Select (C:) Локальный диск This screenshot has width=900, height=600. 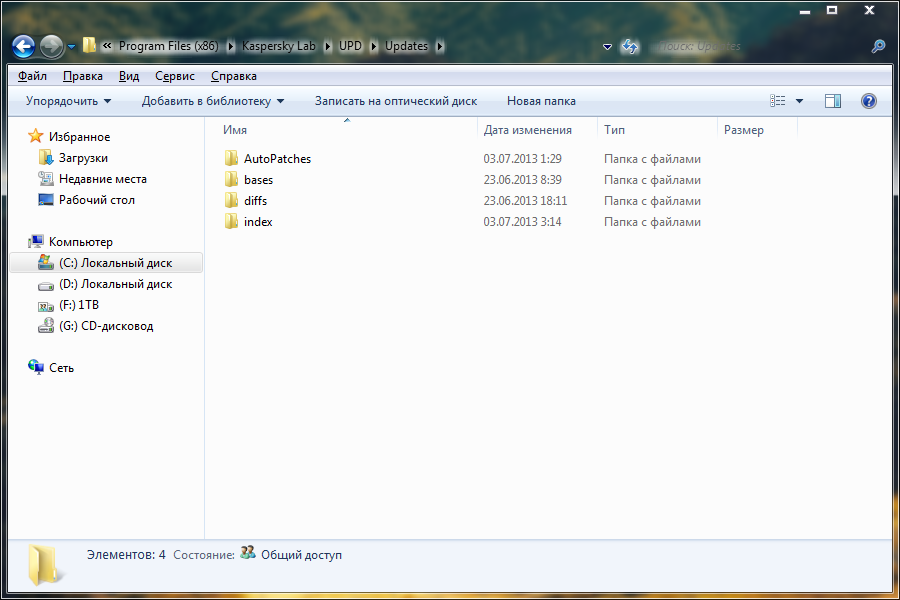click(x=106, y=263)
